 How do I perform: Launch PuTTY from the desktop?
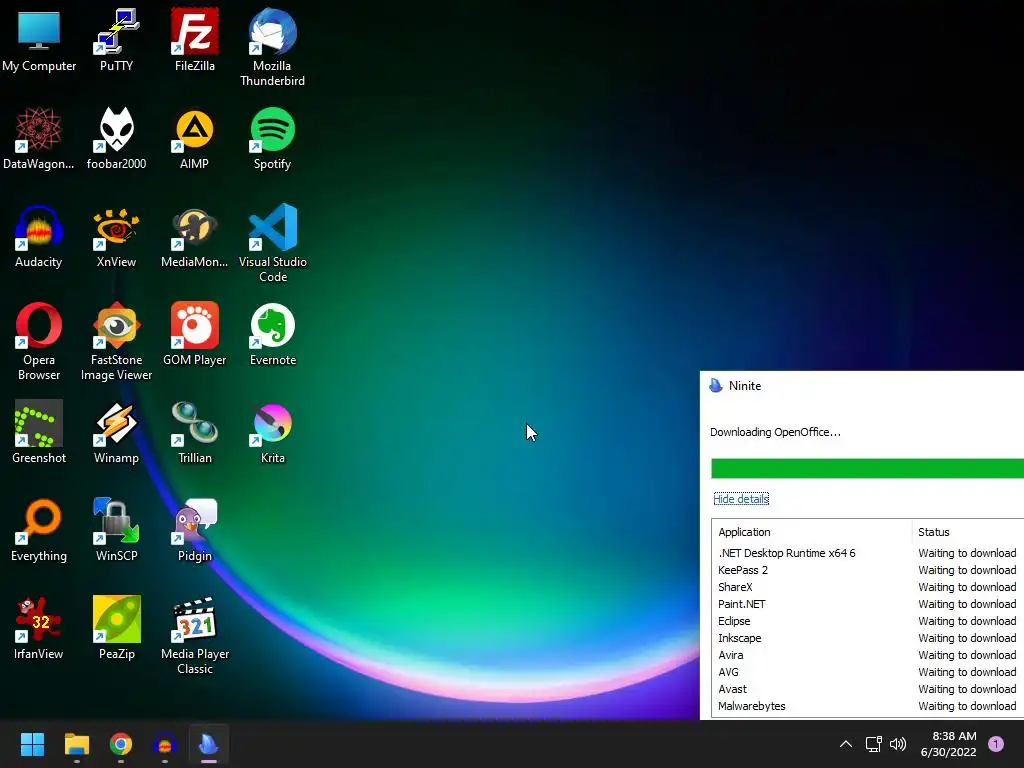116,40
